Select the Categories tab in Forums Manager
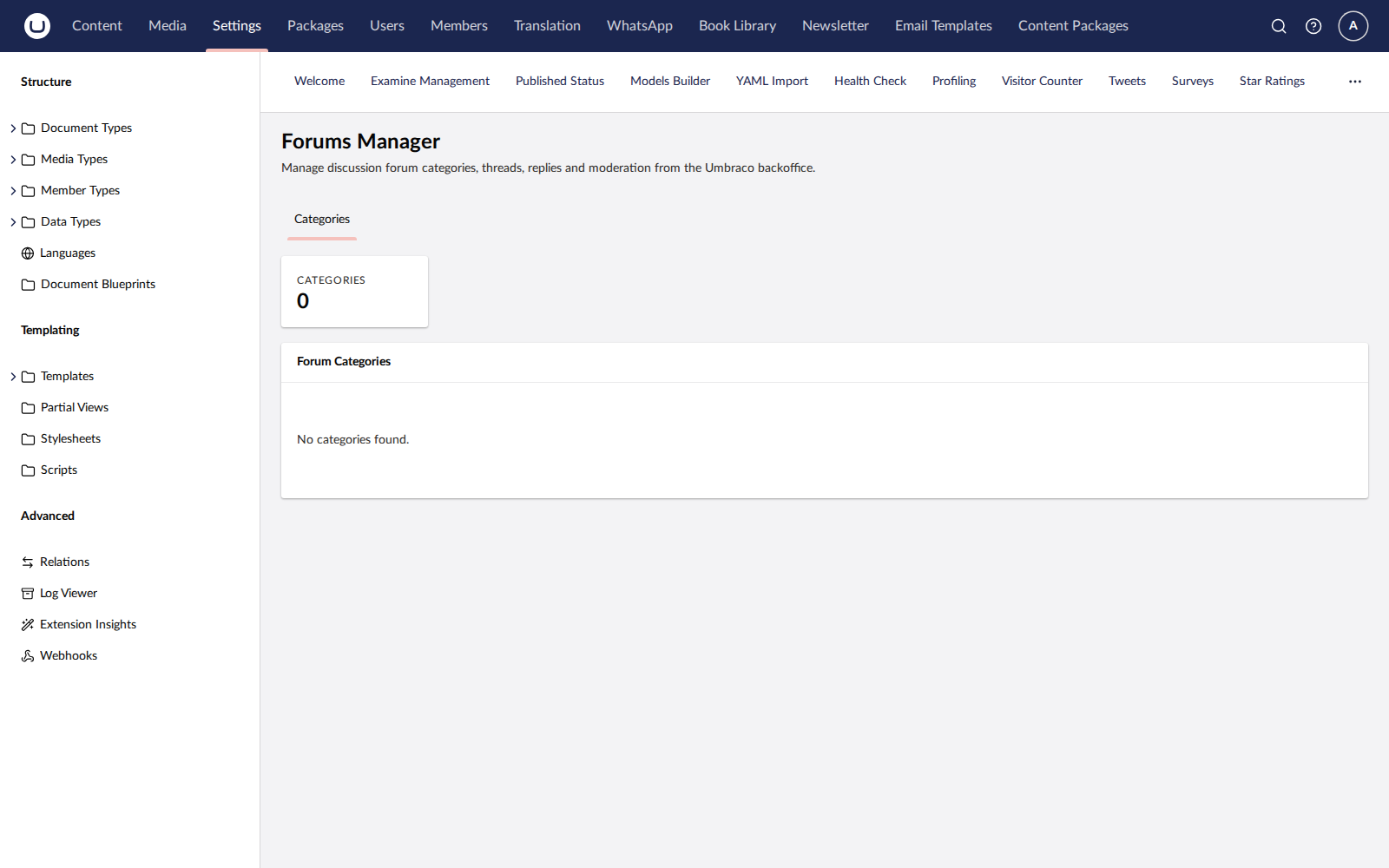This screenshot has width=1389, height=868. (x=322, y=220)
